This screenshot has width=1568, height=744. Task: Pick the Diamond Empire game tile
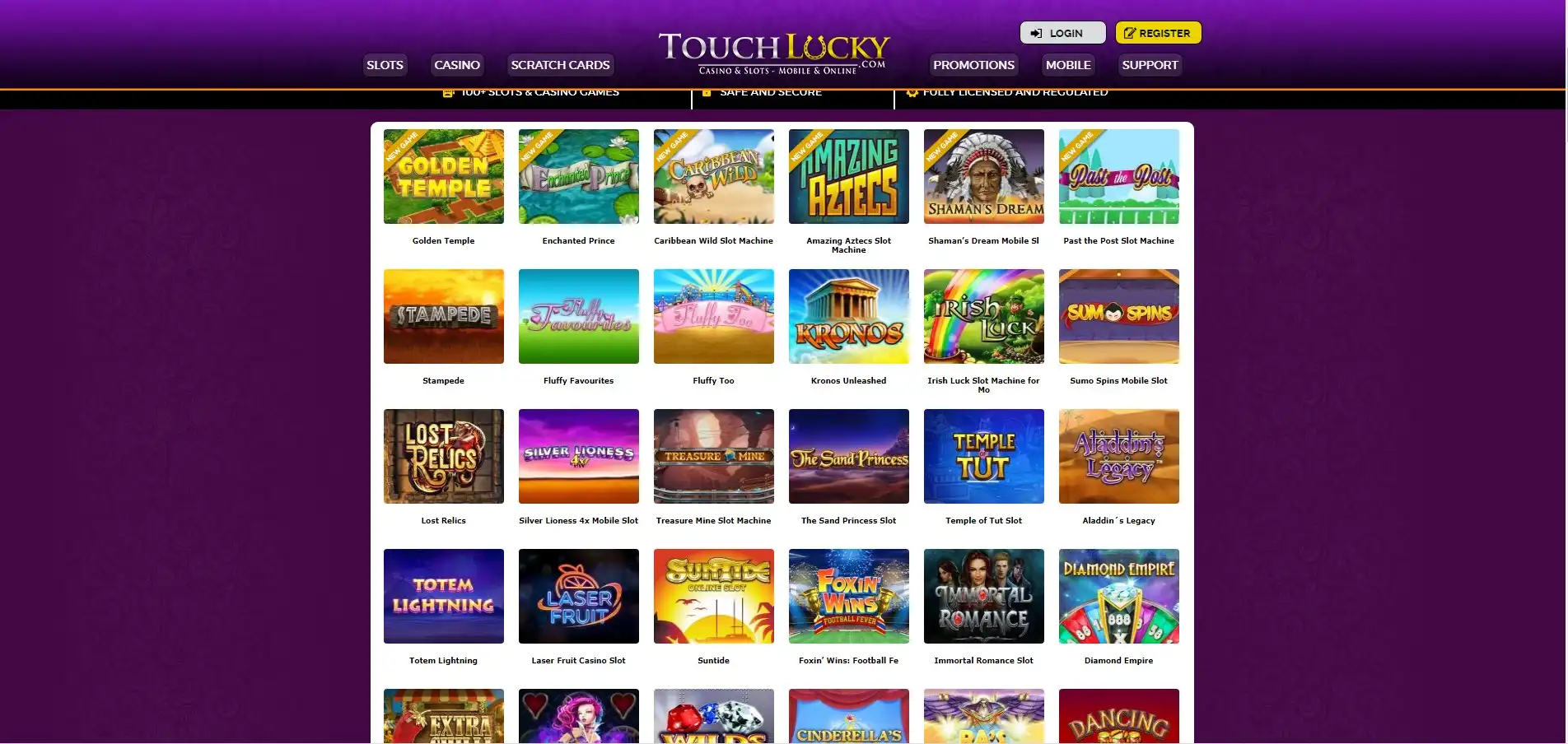1118,596
